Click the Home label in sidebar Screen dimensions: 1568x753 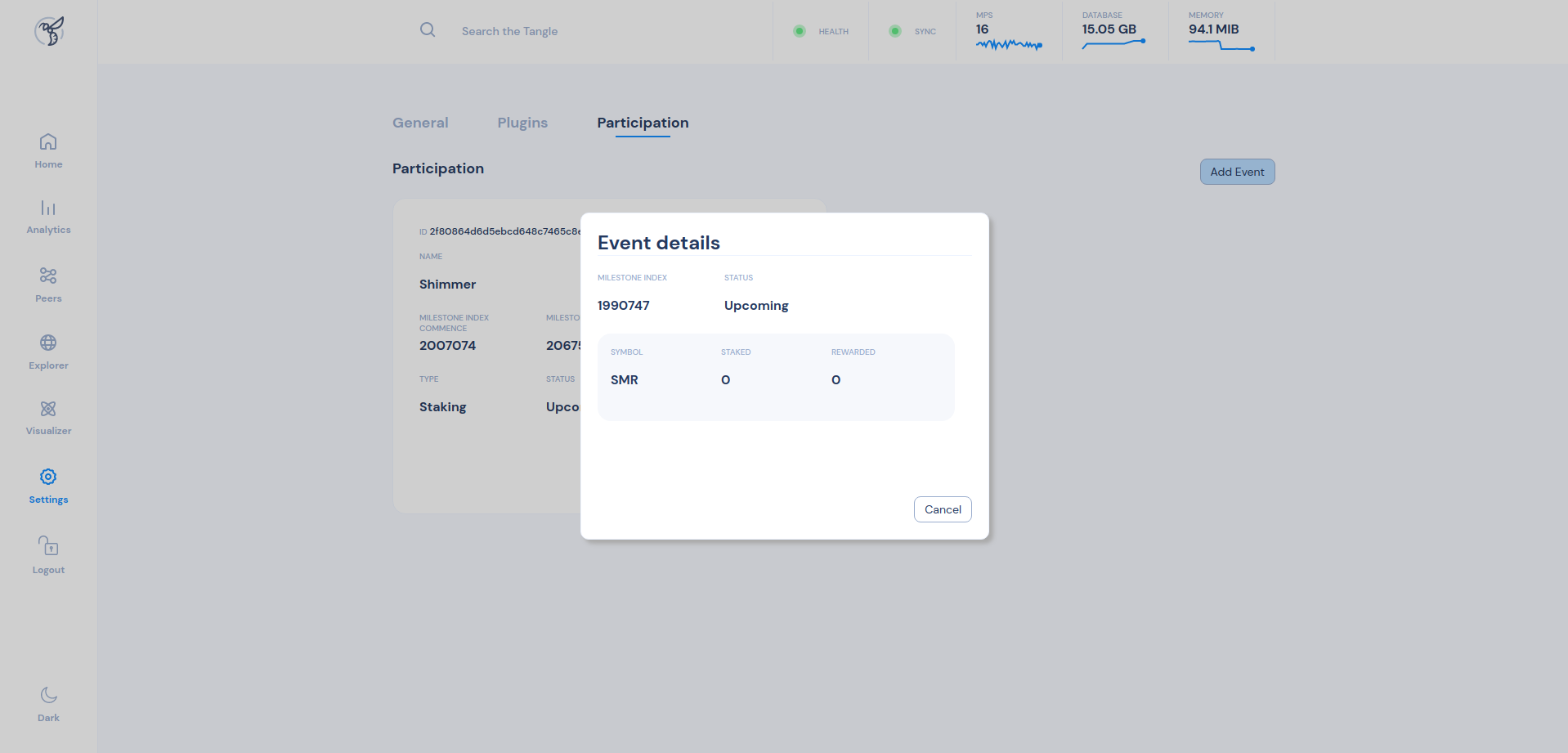click(48, 164)
